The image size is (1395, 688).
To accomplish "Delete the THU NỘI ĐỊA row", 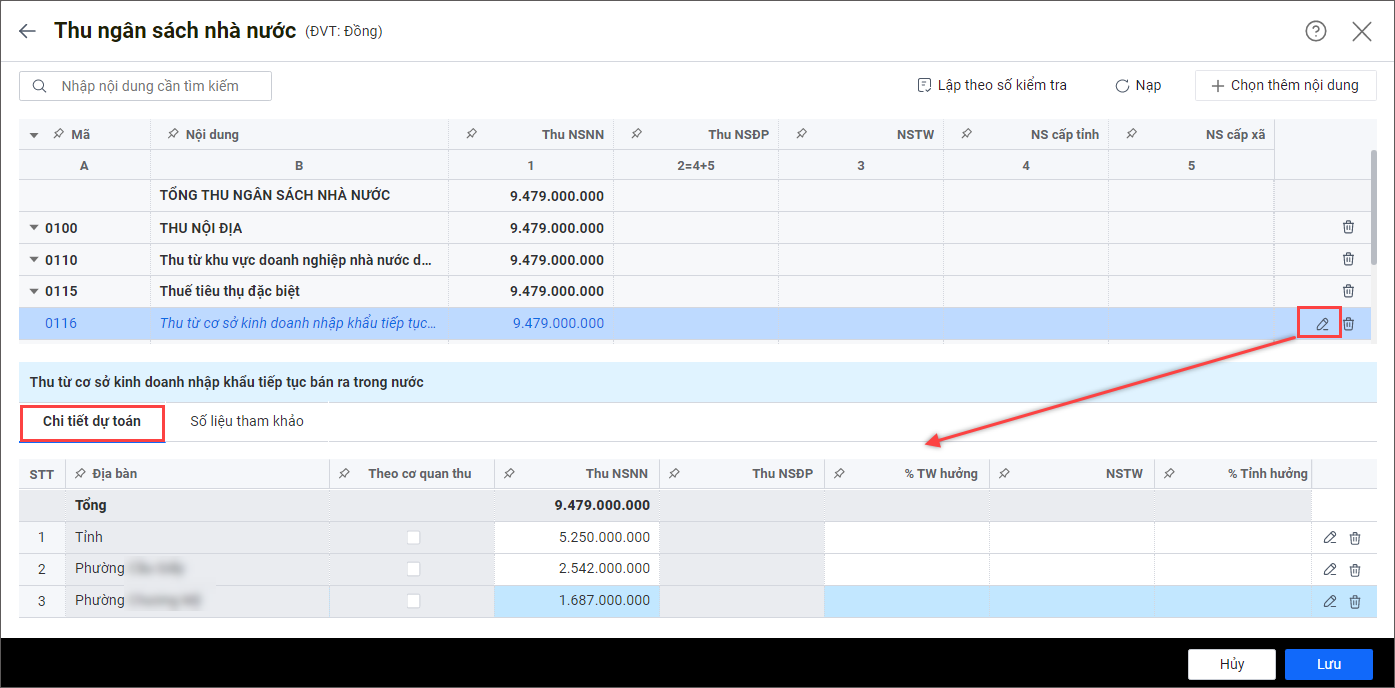I will (1348, 228).
